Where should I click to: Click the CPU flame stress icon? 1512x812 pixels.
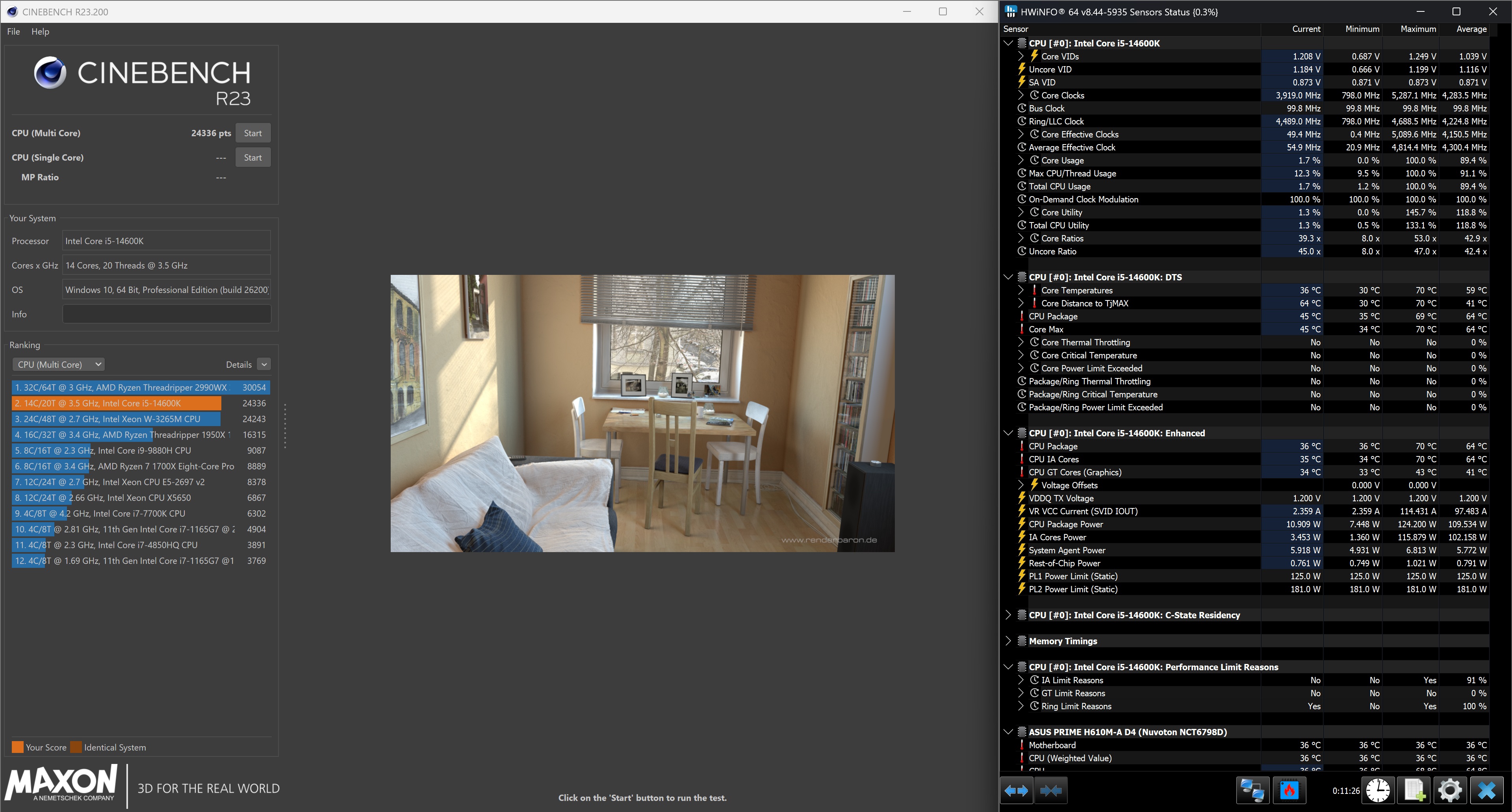1289,790
